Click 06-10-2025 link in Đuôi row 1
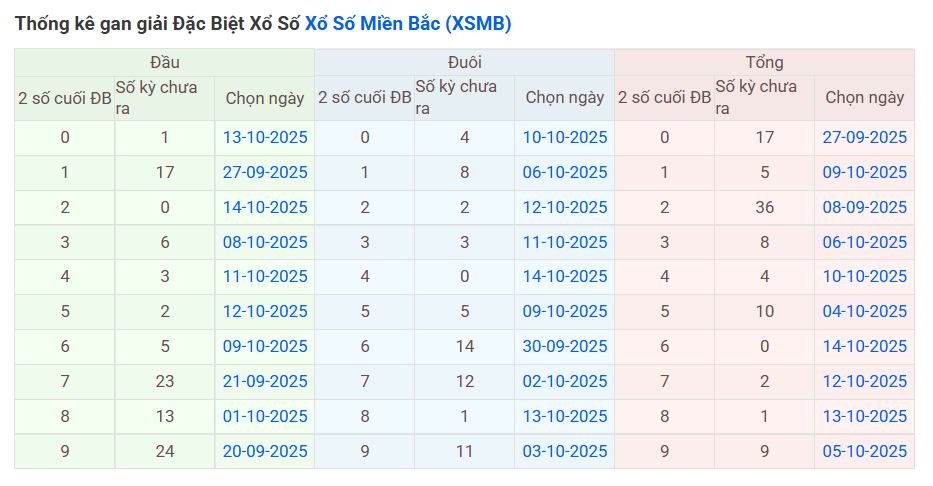The width and height of the screenshot is (933, 486). (565, 172)
